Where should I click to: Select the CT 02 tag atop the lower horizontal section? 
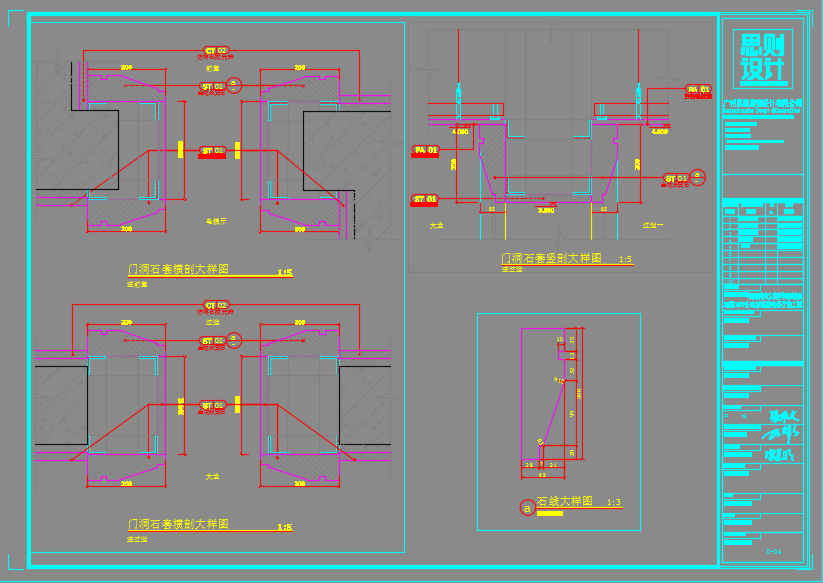[x=216, y=305]
